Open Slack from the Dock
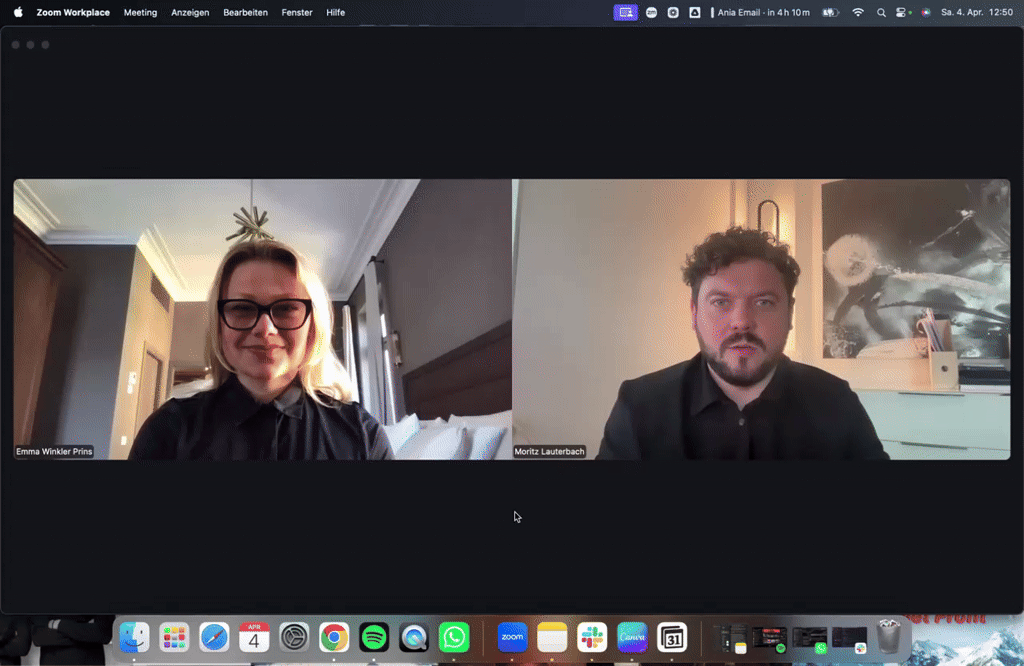The height and width of the screenshot is (666, 1024). 592,637
